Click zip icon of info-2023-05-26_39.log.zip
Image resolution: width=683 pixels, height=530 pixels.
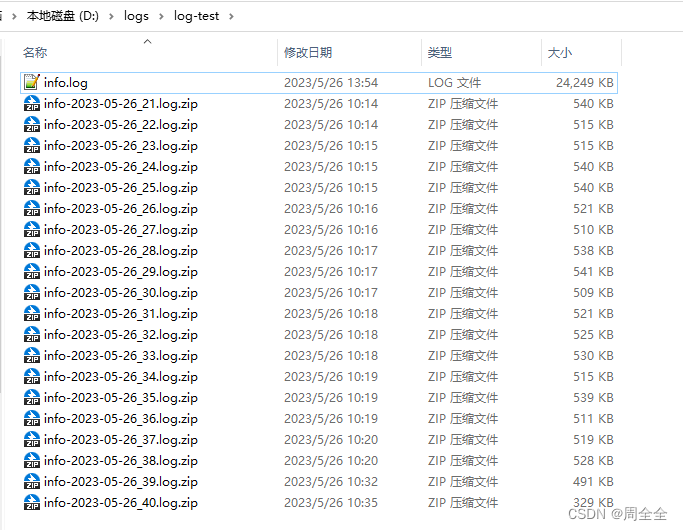[32, 482]
